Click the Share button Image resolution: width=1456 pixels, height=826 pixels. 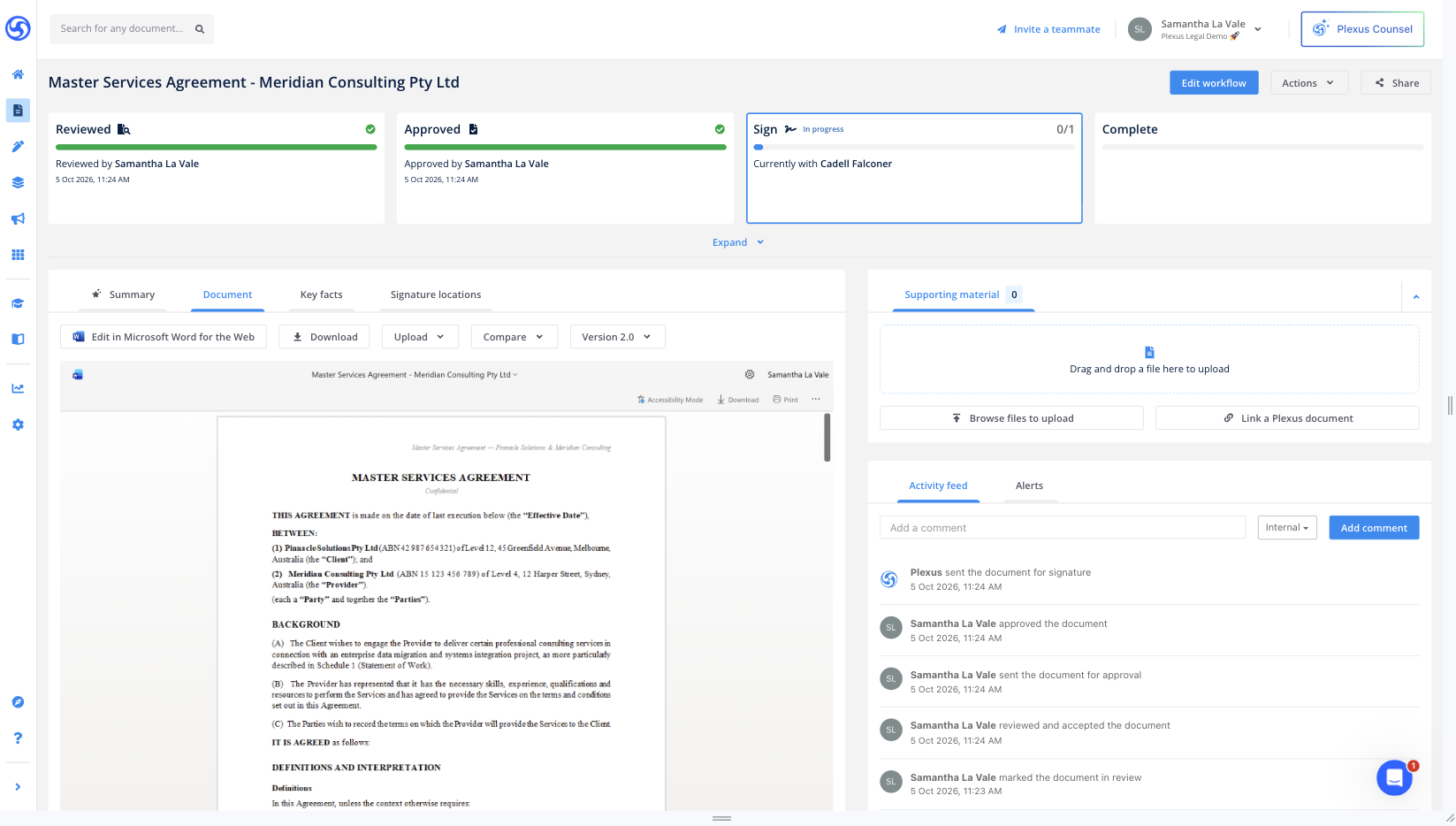(x=1396, y=83)
